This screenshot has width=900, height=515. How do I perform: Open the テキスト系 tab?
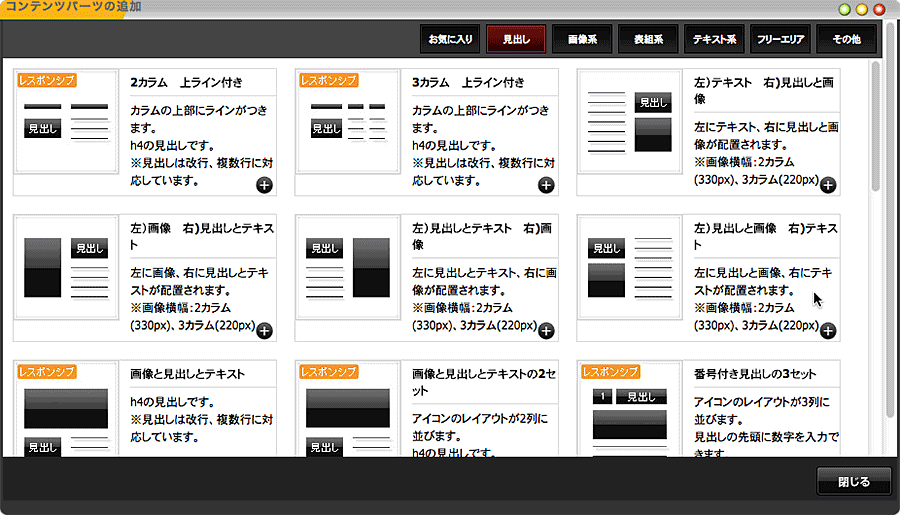tap(714, 39)
